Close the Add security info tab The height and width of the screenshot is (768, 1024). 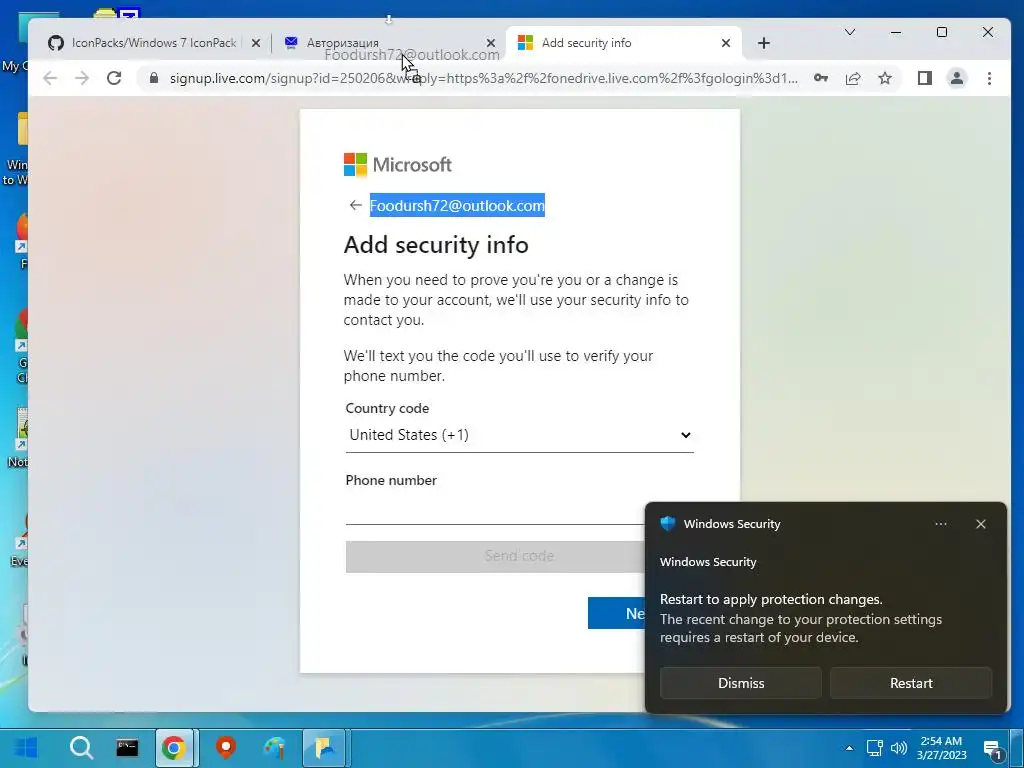pos(726,43)
